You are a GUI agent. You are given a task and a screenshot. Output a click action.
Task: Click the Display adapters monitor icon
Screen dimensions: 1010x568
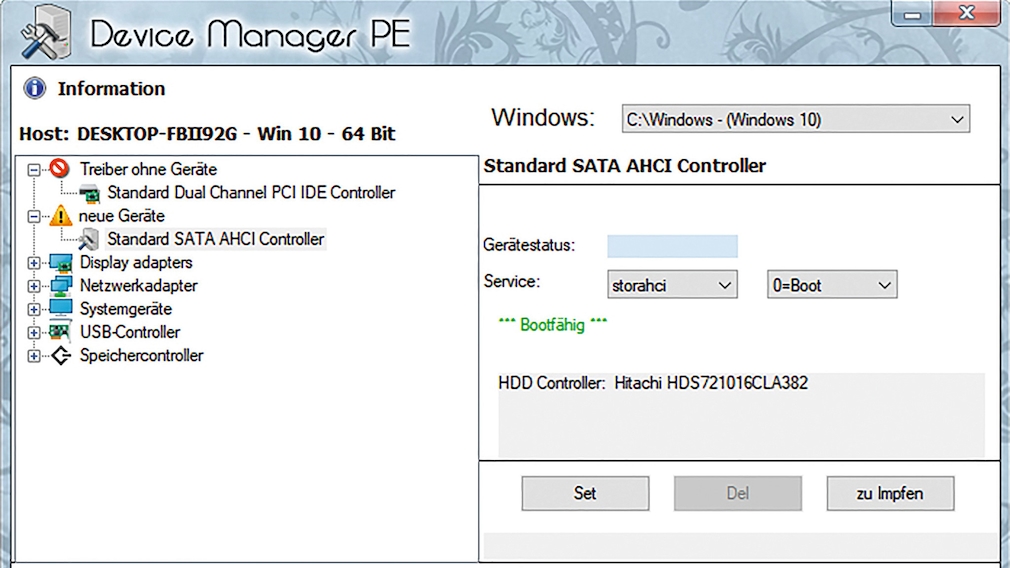coord(60,263)
